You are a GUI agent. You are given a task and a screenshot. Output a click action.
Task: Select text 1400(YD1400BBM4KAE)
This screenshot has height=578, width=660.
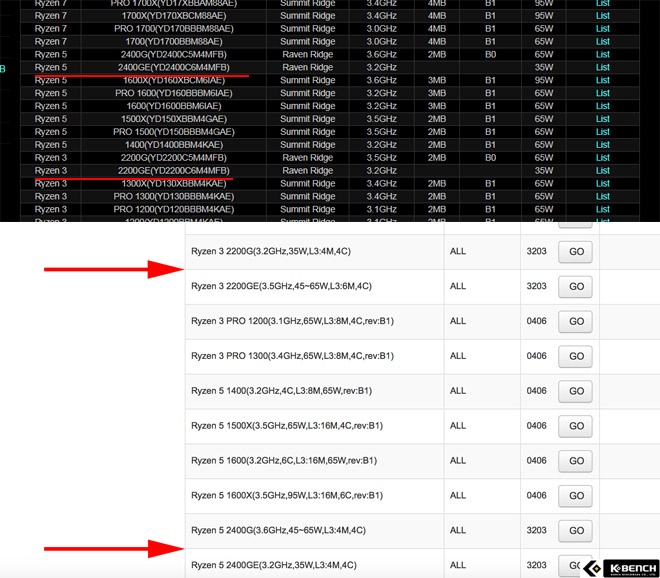coord(173,145)
